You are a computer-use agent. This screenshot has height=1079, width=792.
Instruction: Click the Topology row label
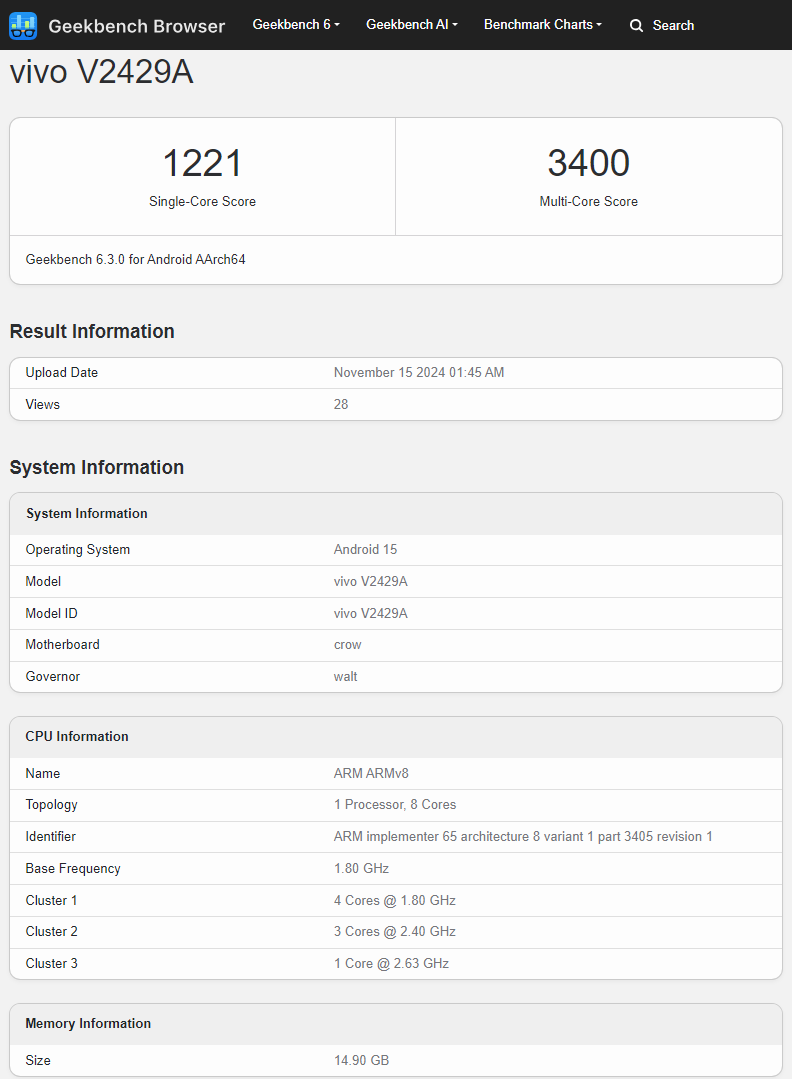point(52,804)
